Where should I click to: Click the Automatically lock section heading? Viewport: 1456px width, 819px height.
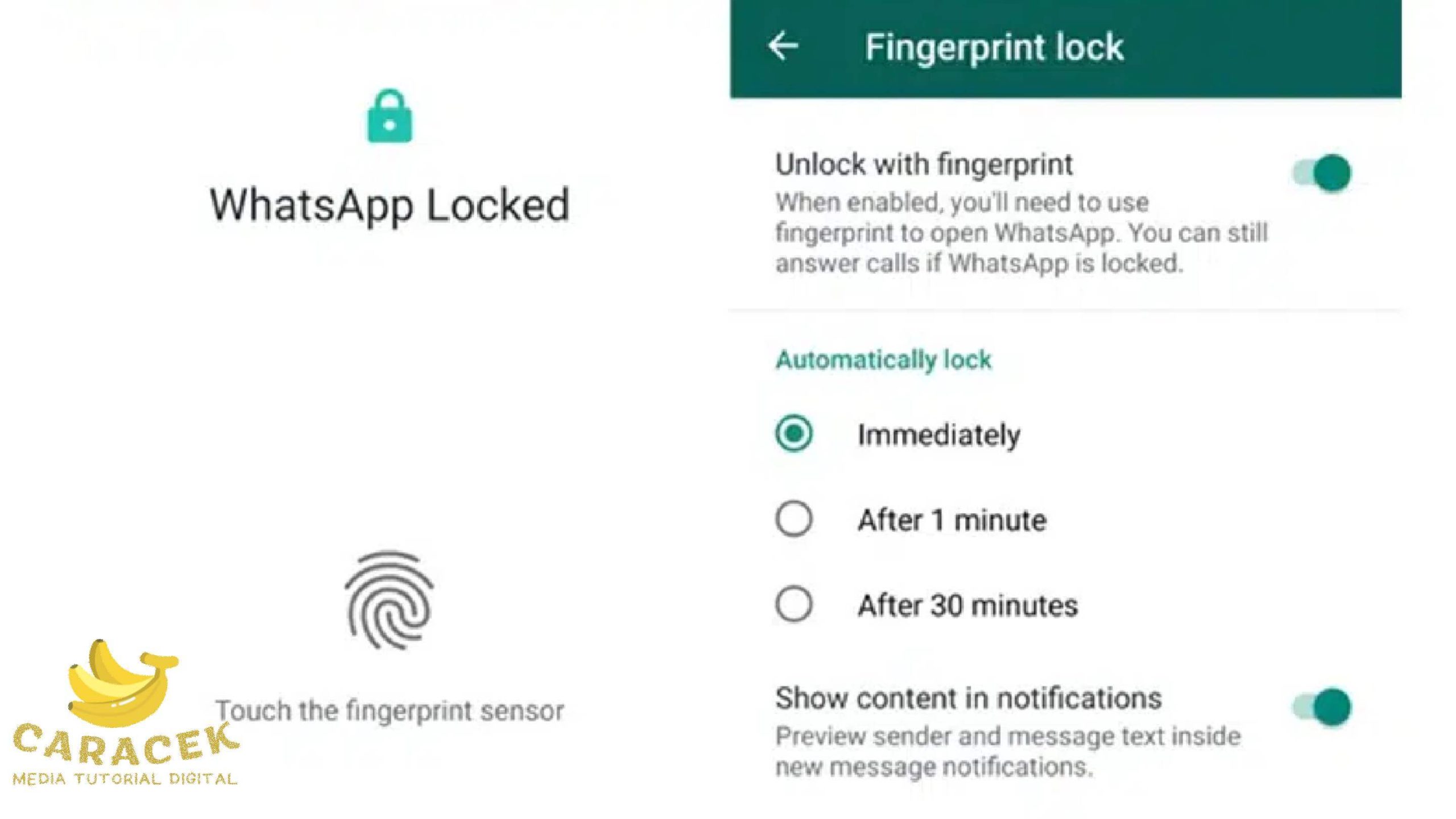click(x=883, y=360)
